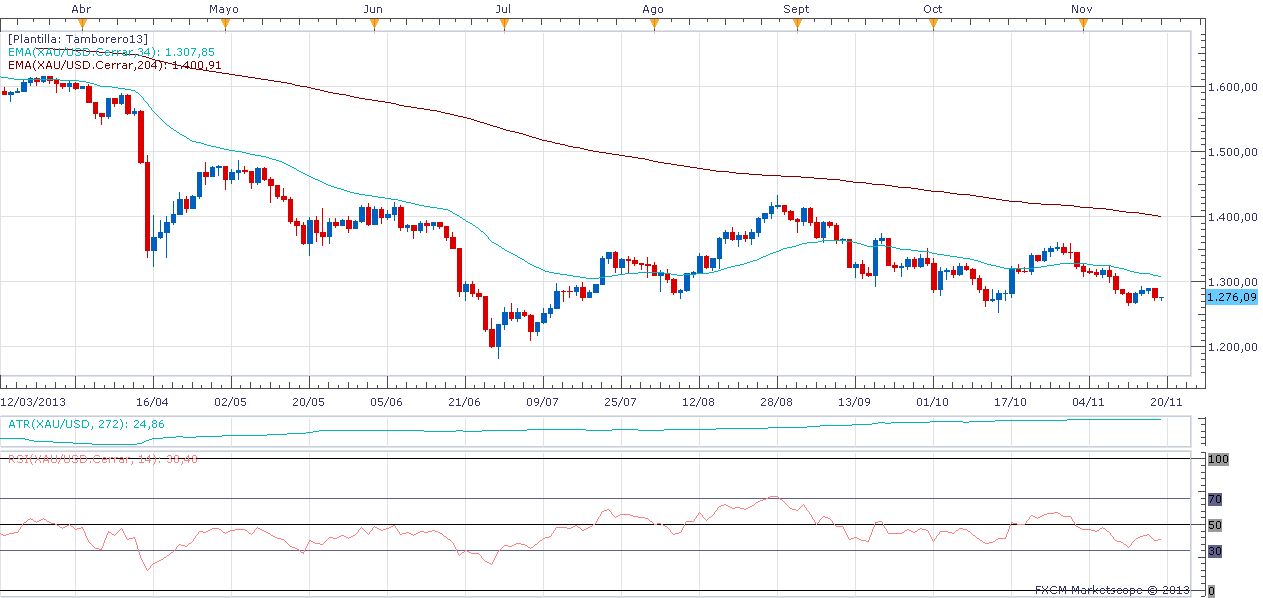Click the 17/10 date axis label
Viewport: 1263px width, 598px height.
pyautogui.click(x=1010, y=401)
